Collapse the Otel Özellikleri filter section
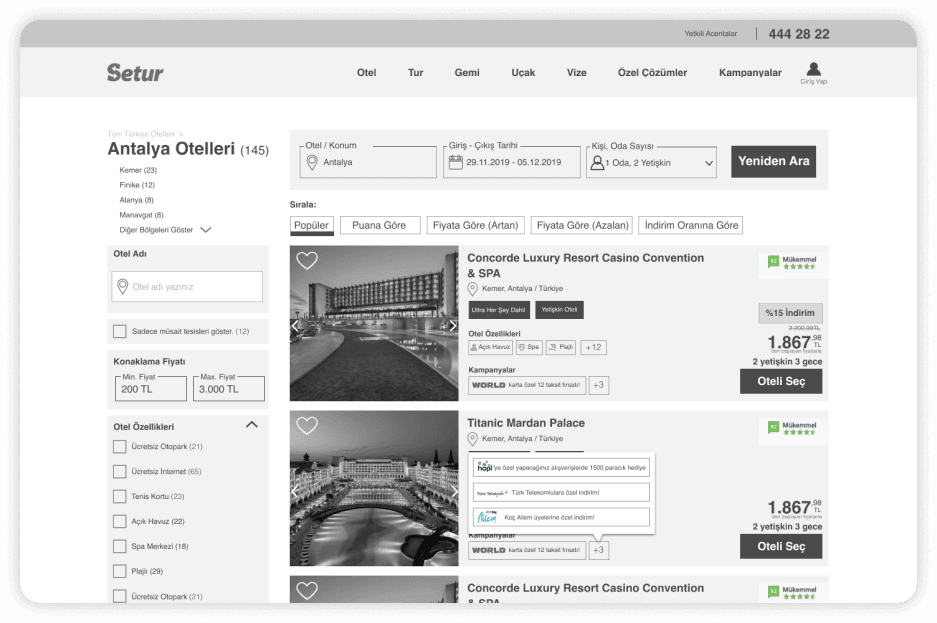Viewport: 937px width, 623px height. click(252, 425)
